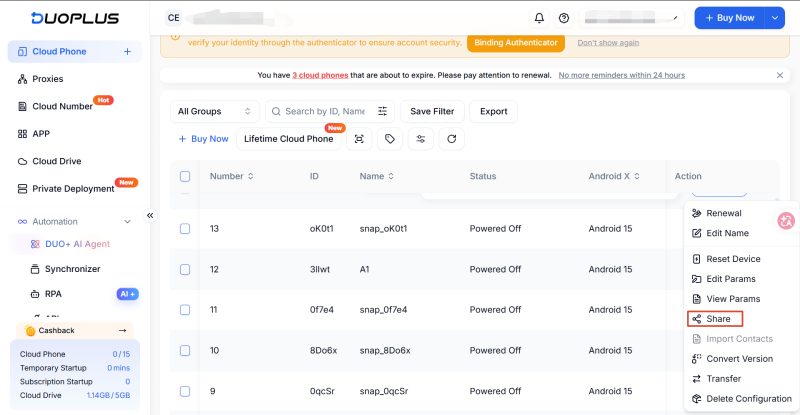The height and width of the screenshot is (415, 800).
Task: Click No more reminders within 24 hours
Action: [621, 75]
